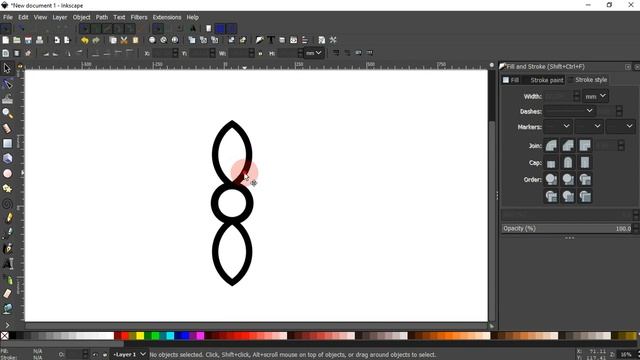Pick the cyan palette swatch
640x360 pixels.
point(170,336)
